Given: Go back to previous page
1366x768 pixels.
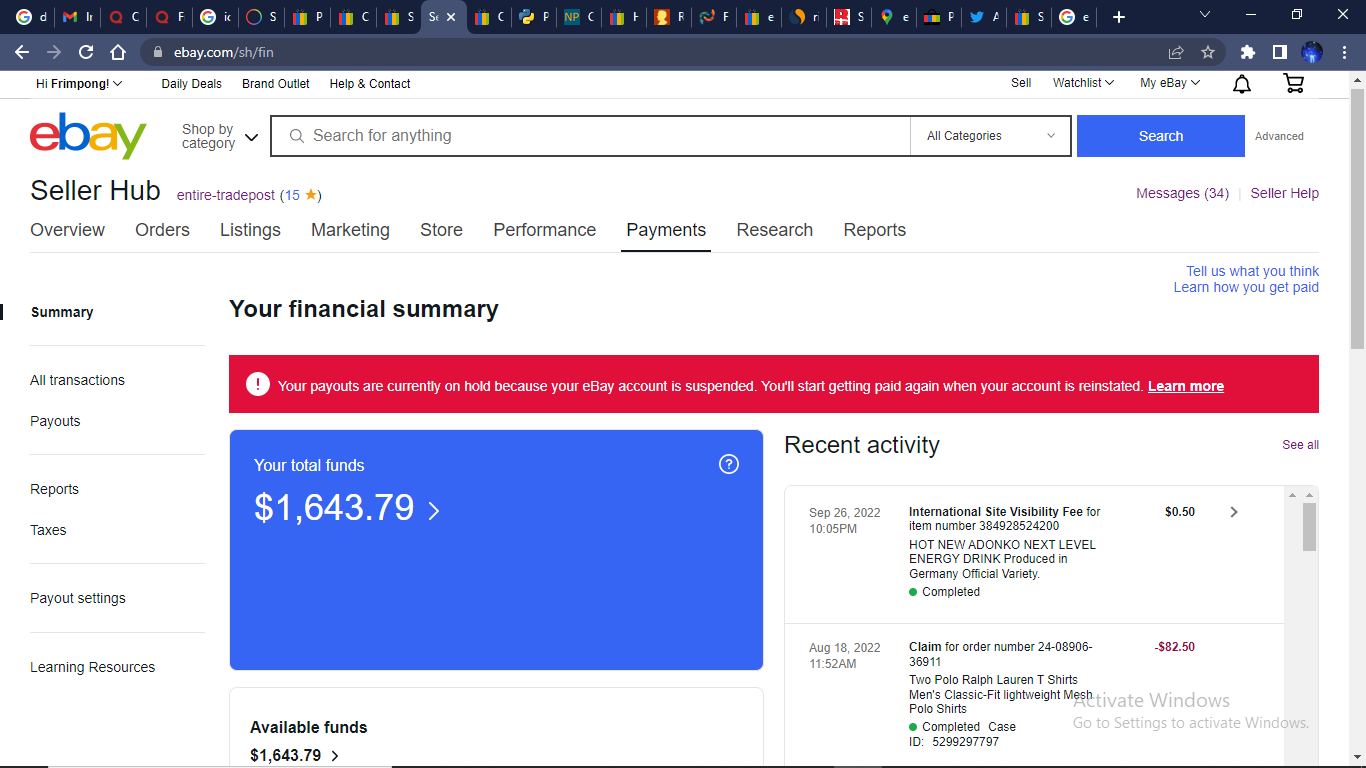Looking at the screenshot, I should coord(22,52).
